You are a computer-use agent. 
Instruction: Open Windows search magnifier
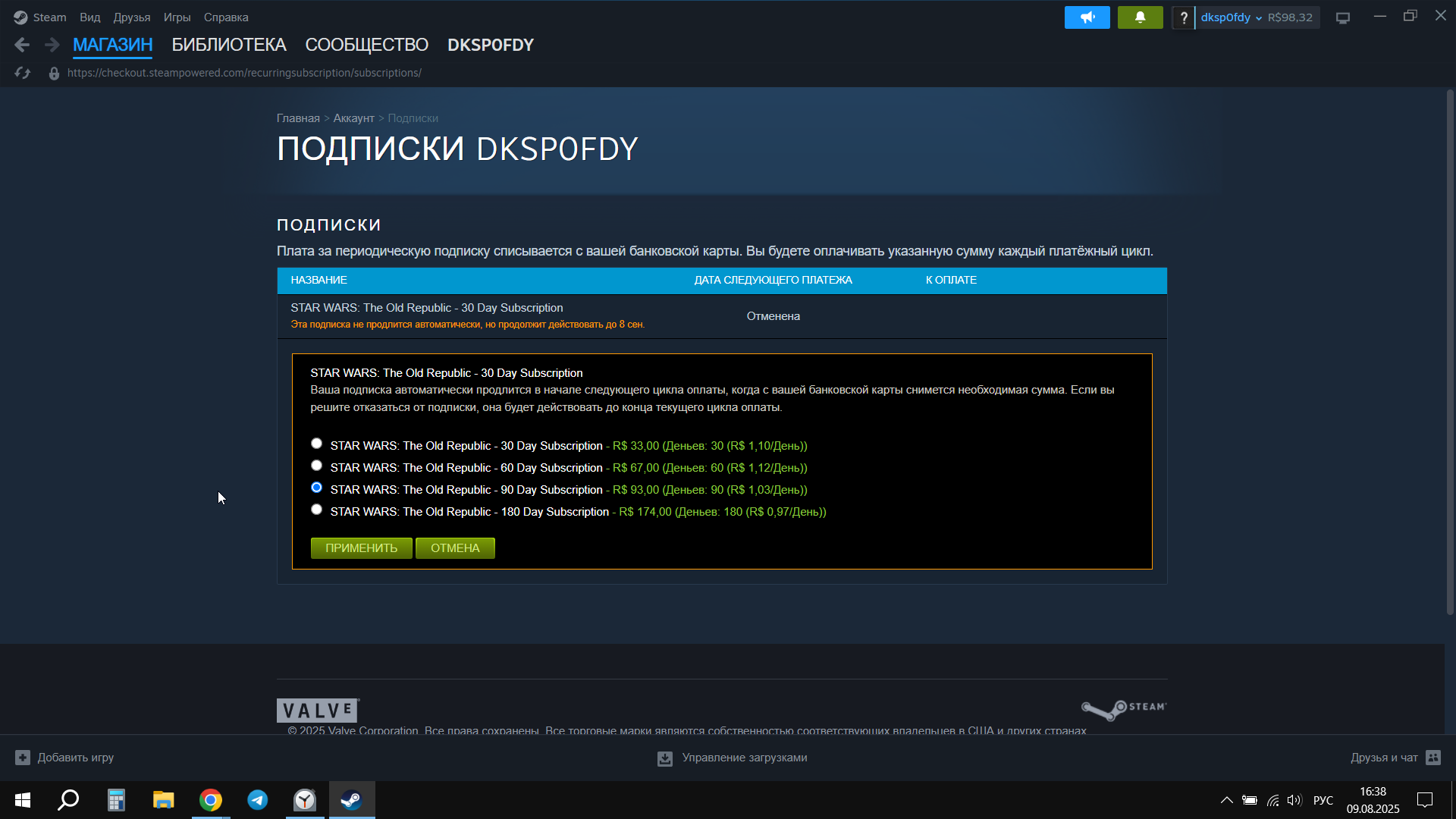[69, 800]
